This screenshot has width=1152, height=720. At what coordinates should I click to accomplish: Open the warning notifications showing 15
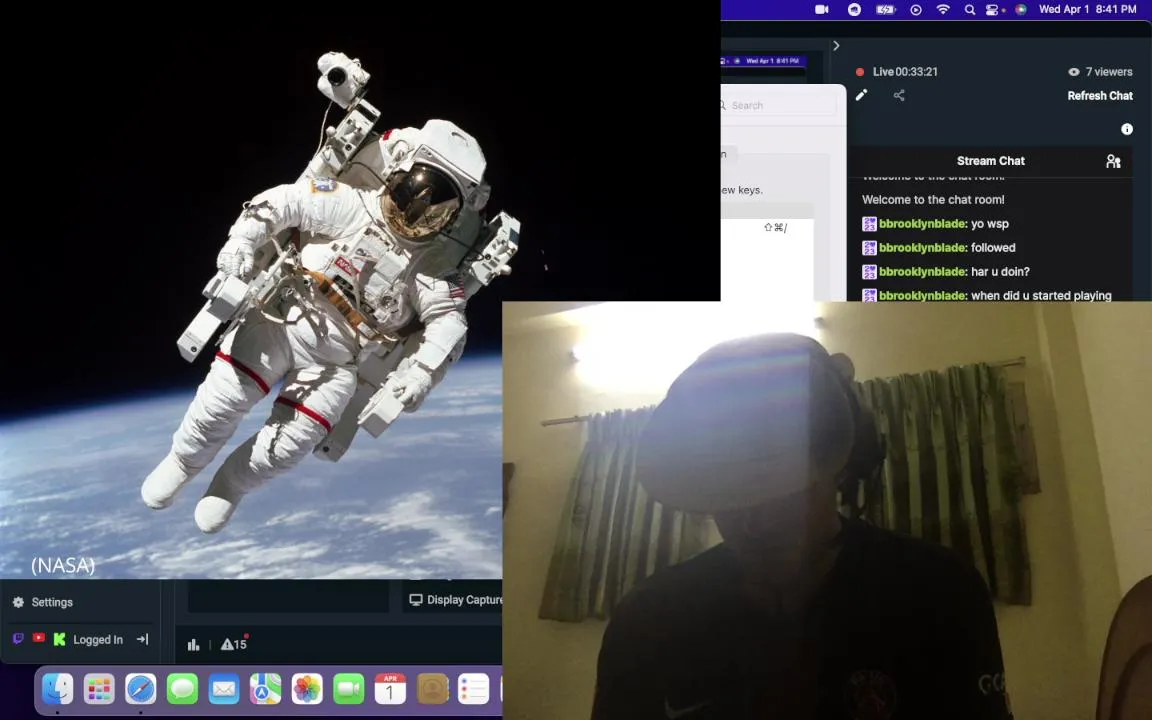click(234, 644)
